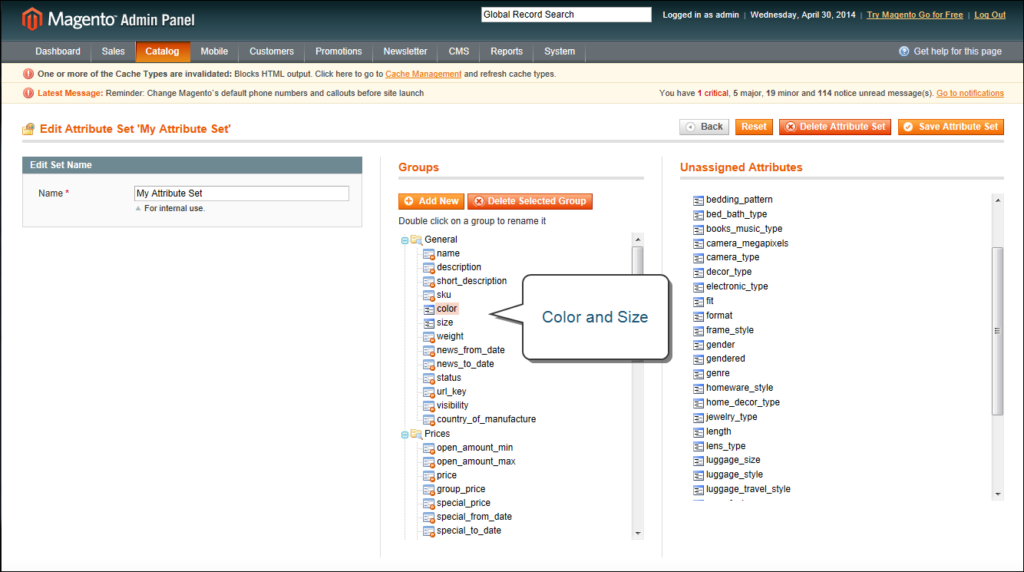
Task: Click the Groups tree scrollbar up arrow
Action: 638,240
